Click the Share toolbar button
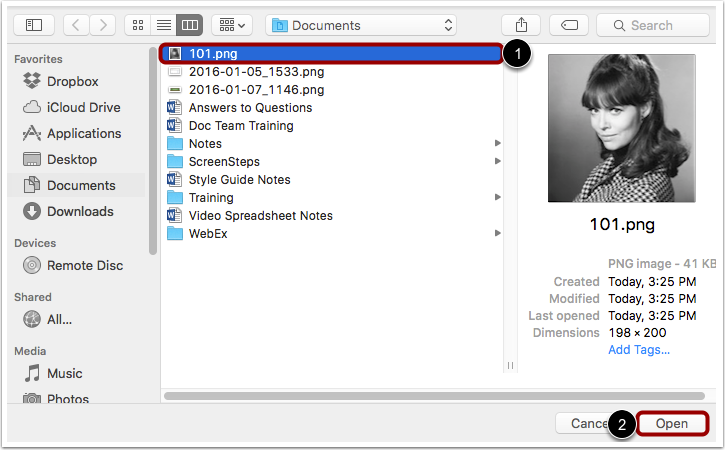 [521, 25]
